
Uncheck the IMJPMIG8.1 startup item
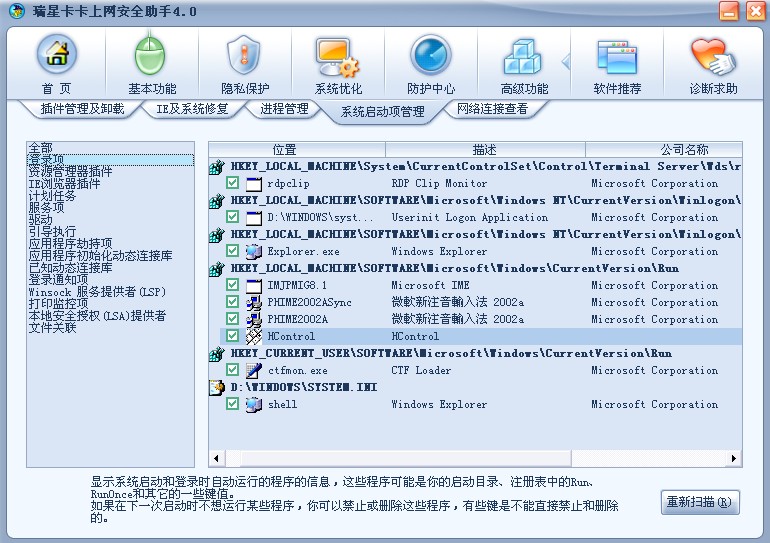233,285
